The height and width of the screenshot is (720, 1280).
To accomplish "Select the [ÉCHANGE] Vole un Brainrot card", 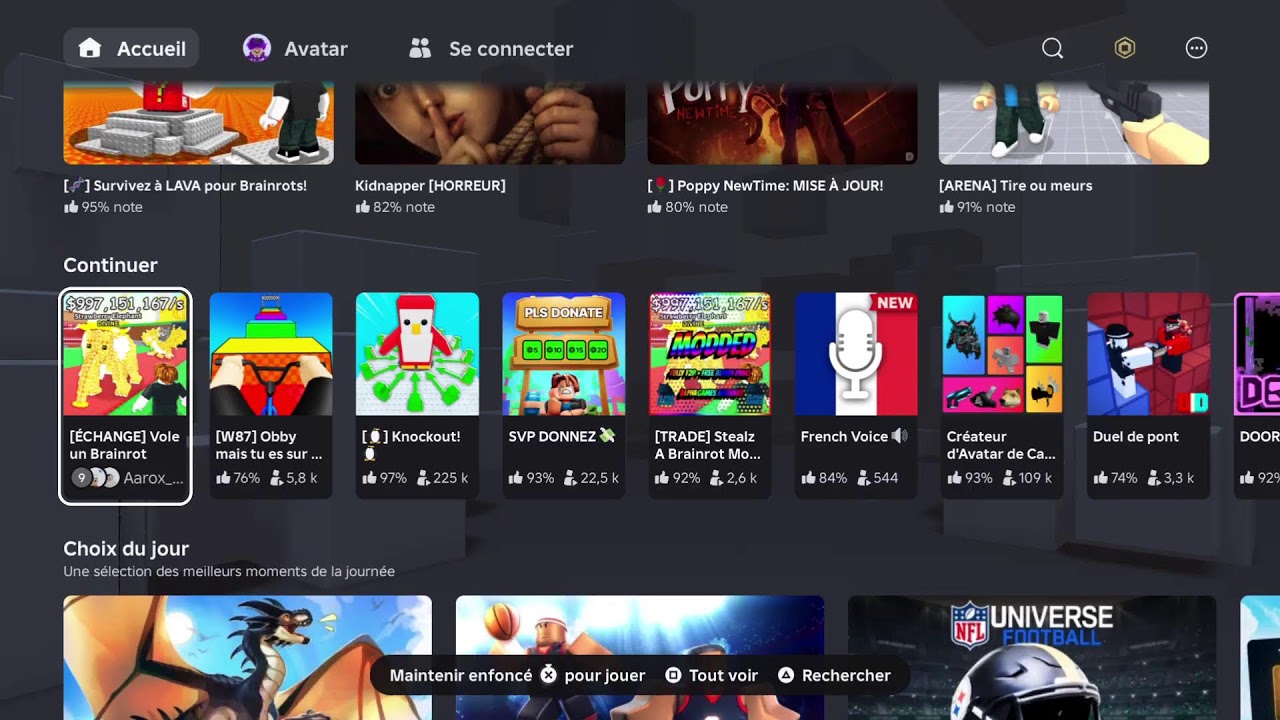I will (125, 397).
